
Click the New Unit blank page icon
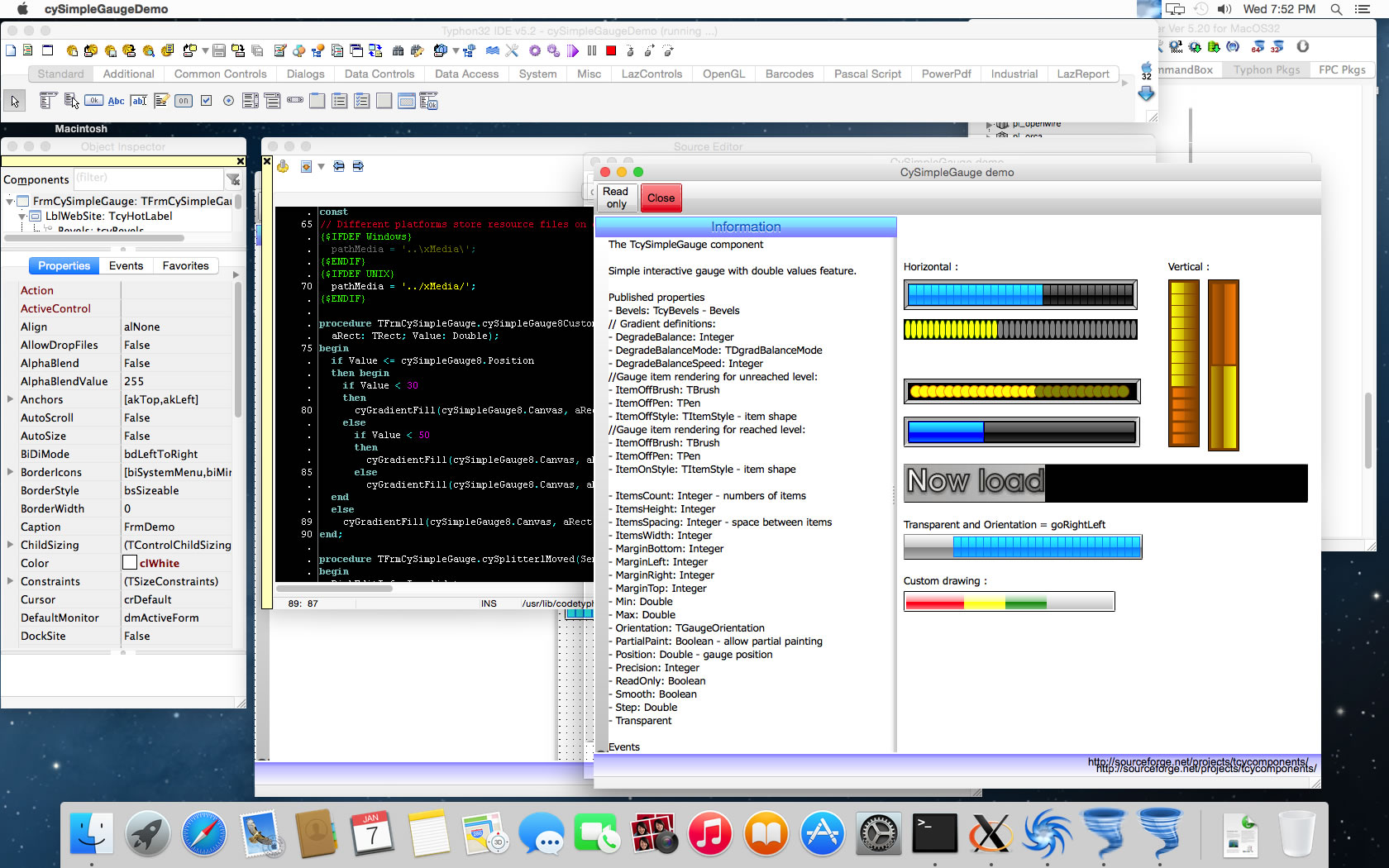[11, 50]
